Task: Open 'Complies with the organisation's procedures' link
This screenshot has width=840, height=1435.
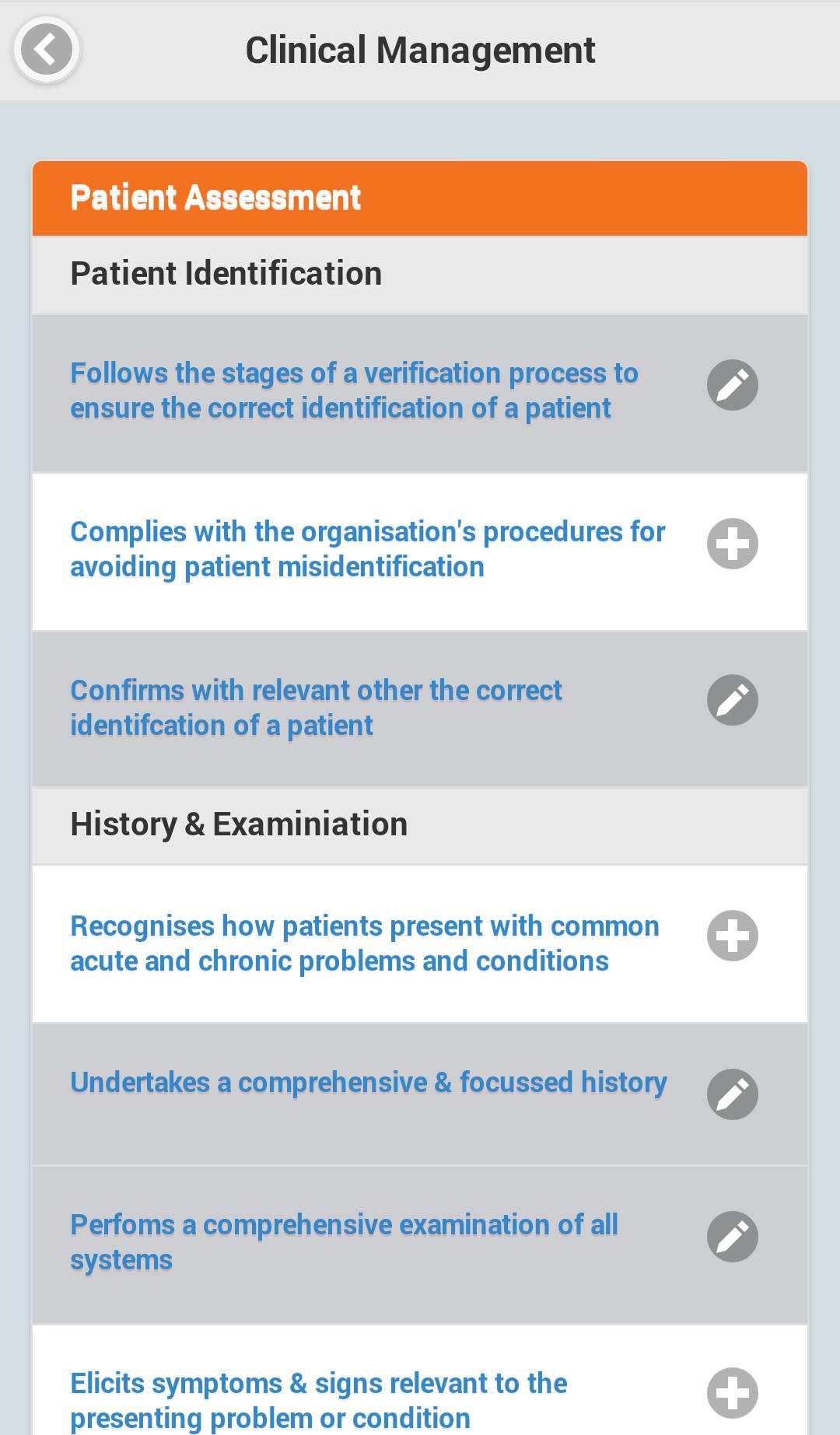Action: (x=367, y=549)
